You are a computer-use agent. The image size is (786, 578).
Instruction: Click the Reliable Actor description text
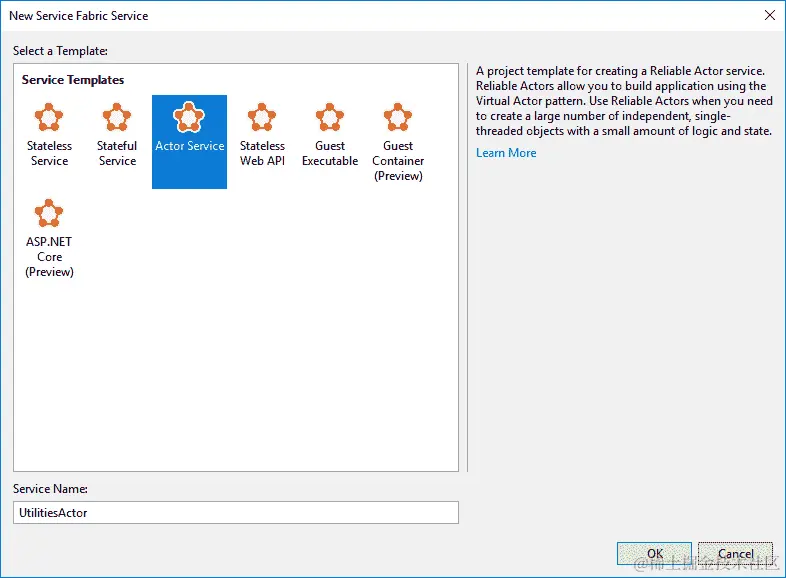[x=624, y=101]
